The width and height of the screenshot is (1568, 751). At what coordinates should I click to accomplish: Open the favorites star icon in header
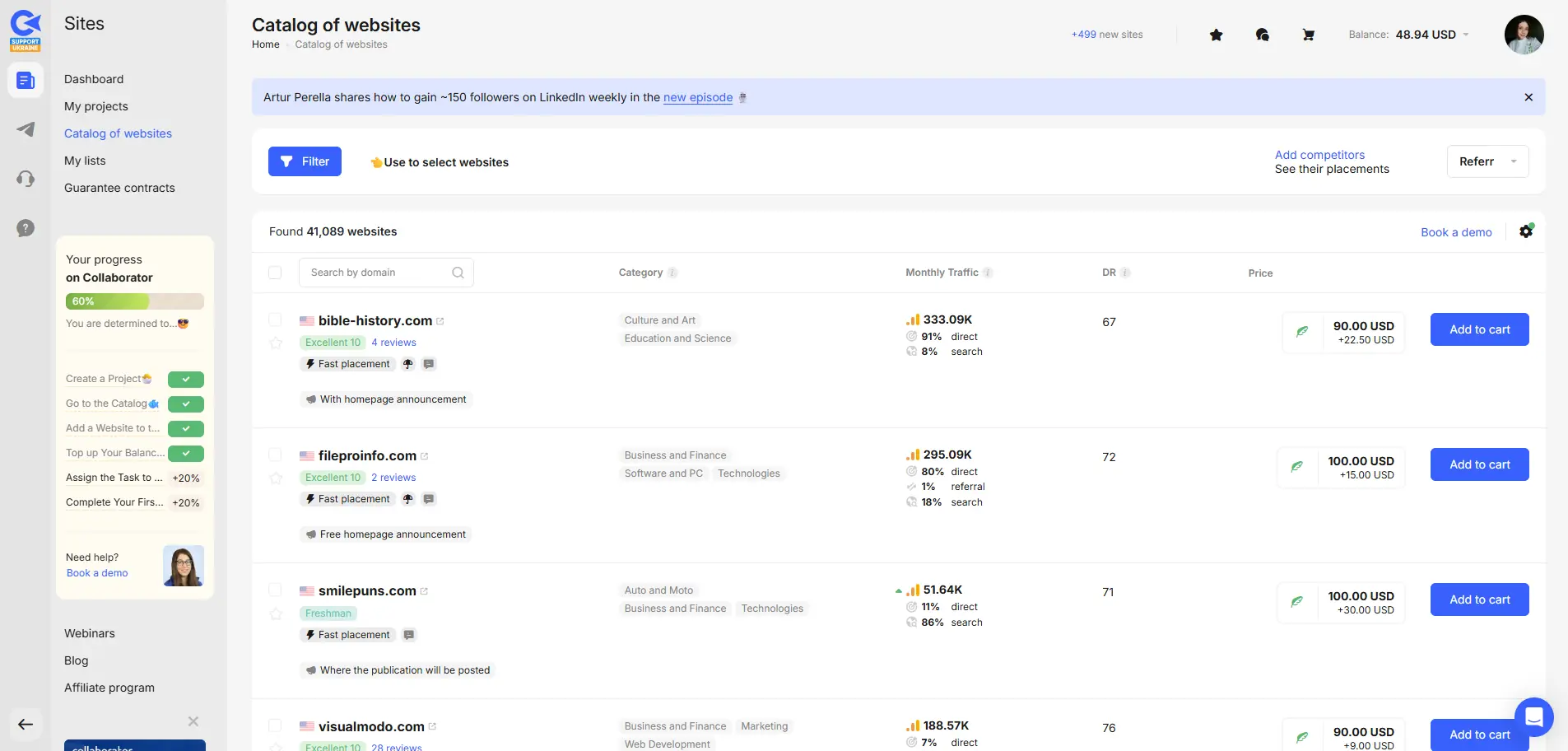coord(1216,35)
